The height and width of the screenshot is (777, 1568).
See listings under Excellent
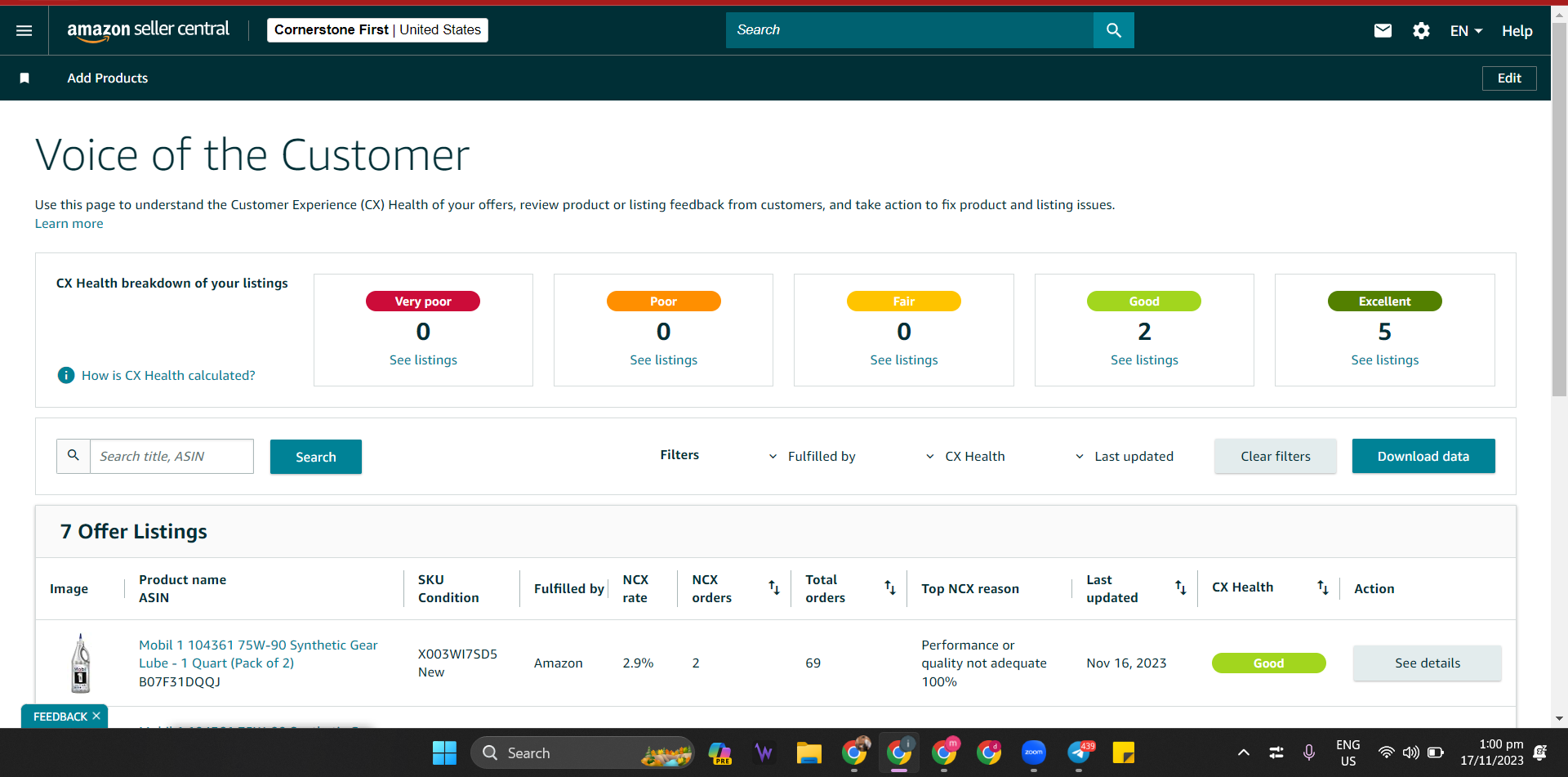click(x=1385, y=360)
